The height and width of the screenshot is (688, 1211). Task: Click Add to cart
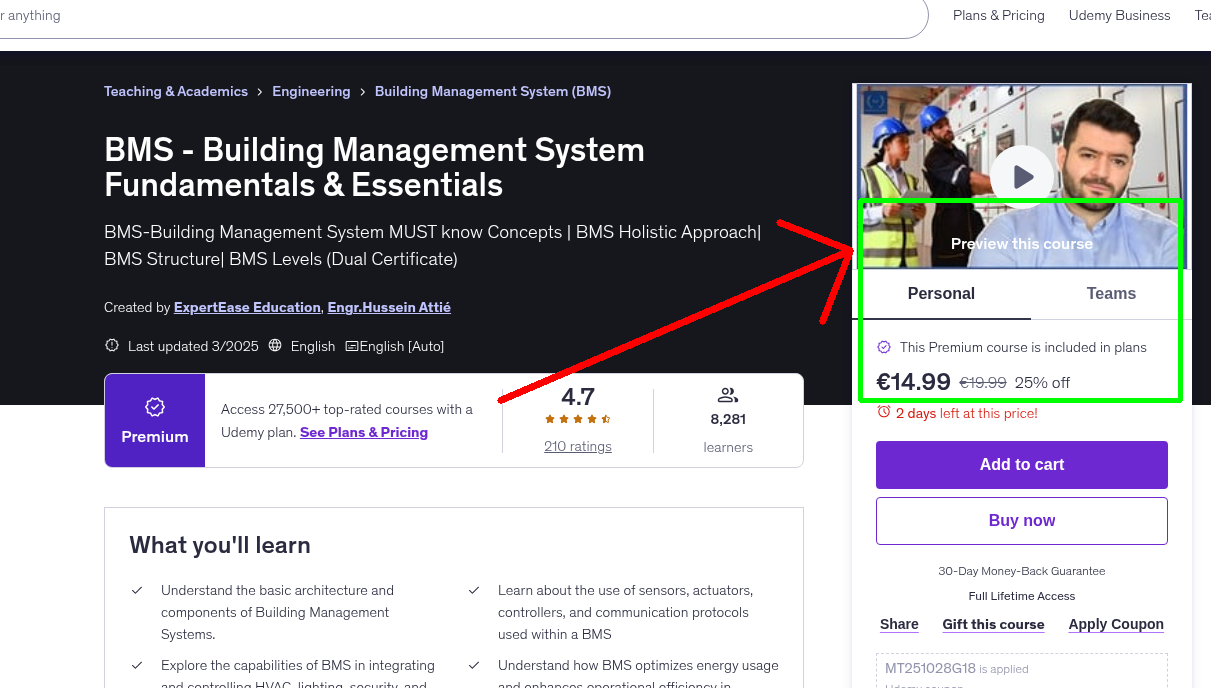click(x=1021, y=464)
